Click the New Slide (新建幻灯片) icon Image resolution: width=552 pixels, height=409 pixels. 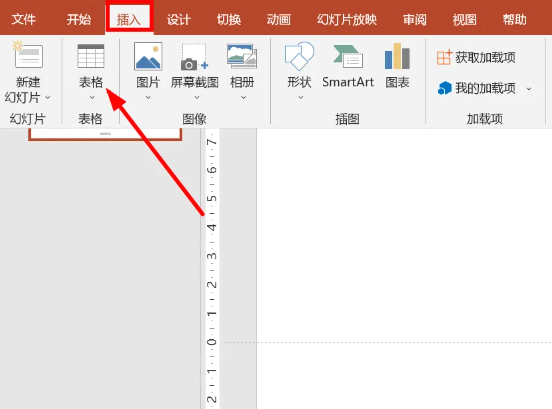[x=28, y=55]
